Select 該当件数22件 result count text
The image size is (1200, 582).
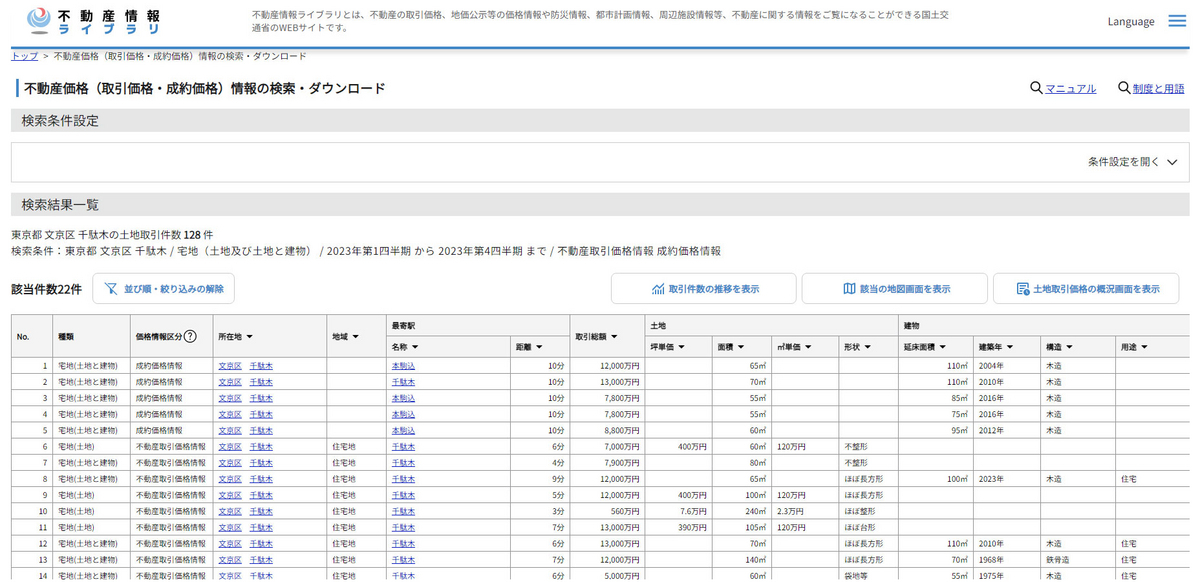pos(46,289)
